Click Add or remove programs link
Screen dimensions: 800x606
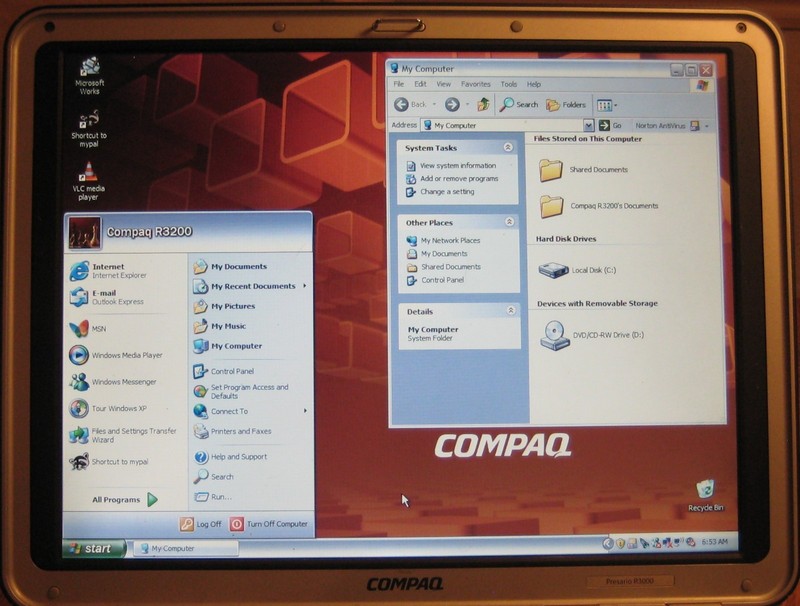click(452, 179)
